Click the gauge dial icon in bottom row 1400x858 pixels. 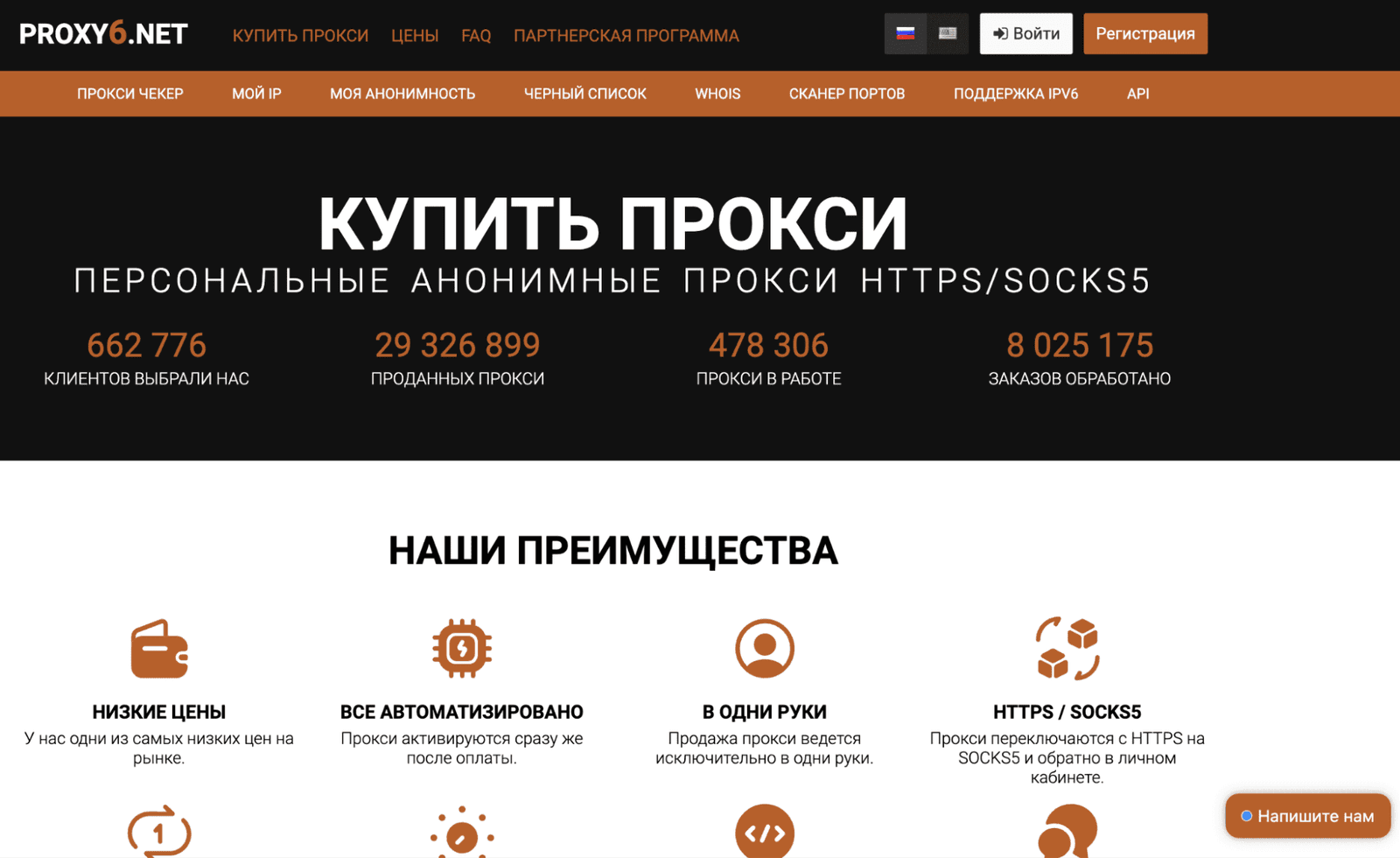point(462,832)
